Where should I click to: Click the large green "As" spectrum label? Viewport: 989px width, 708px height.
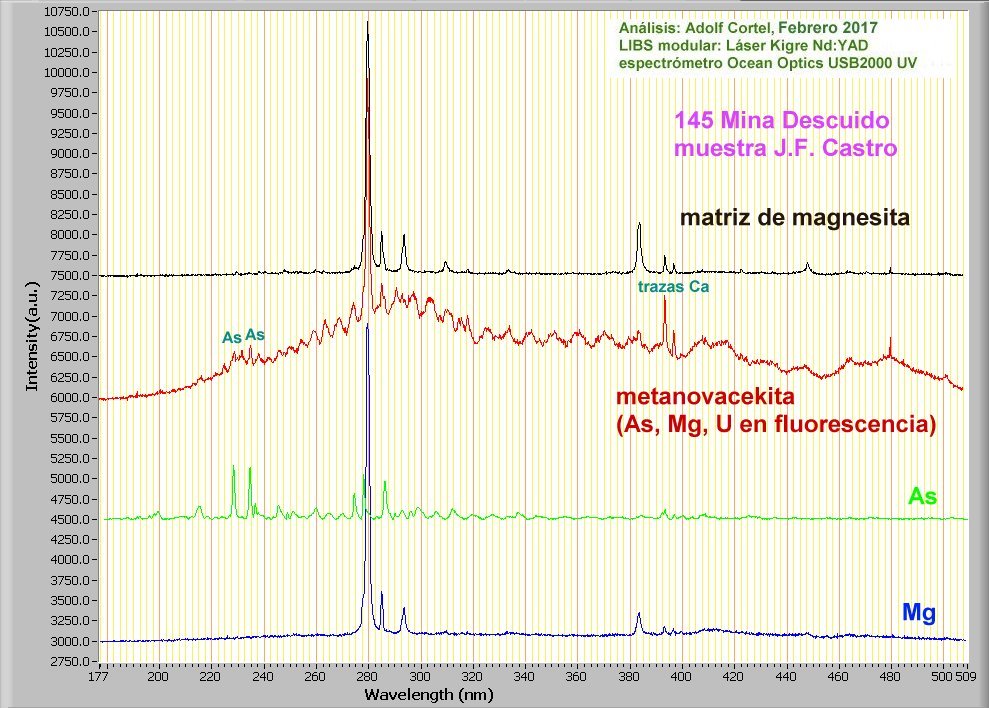[922, 497]
